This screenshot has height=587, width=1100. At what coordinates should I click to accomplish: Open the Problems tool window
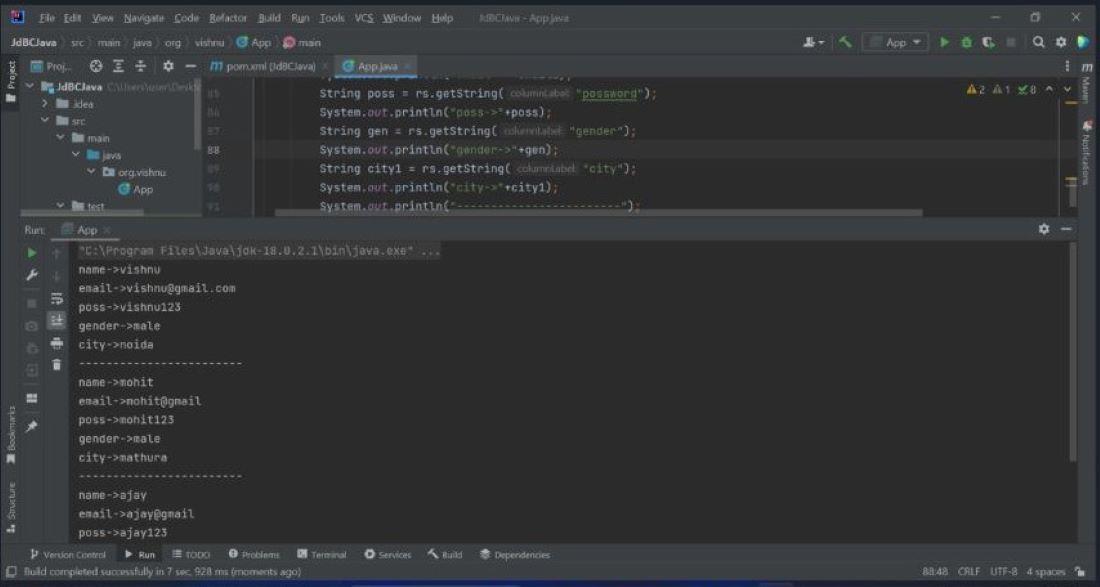point(254,555)
